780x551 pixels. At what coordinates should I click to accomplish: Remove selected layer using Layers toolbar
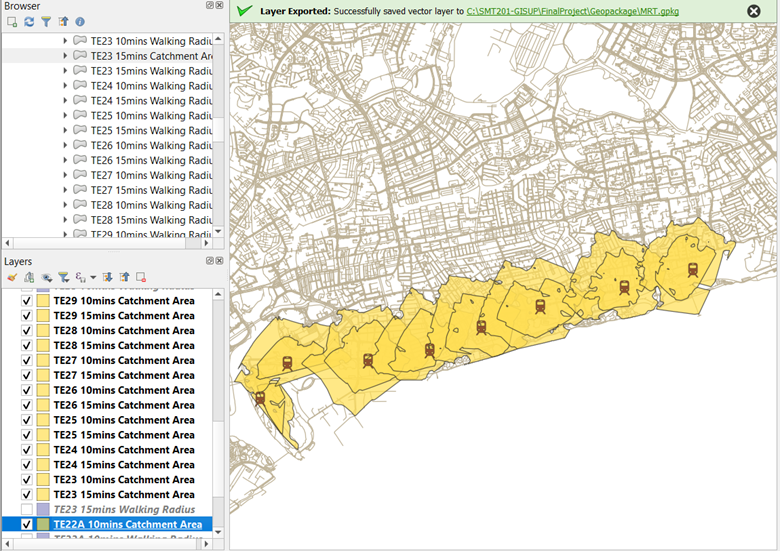[x=141, y=277]
